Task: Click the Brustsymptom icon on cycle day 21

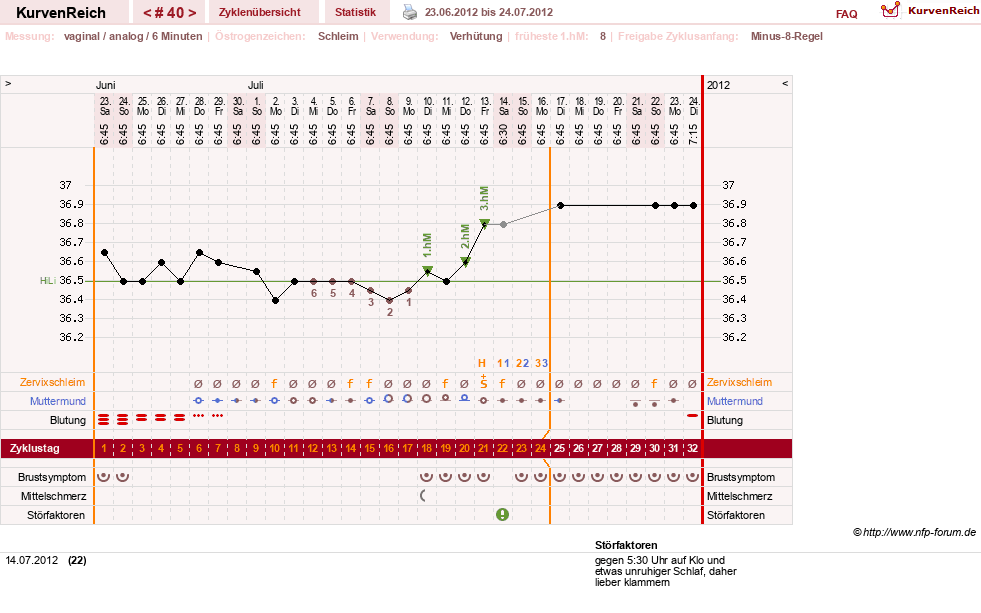Action: (484, 477)
